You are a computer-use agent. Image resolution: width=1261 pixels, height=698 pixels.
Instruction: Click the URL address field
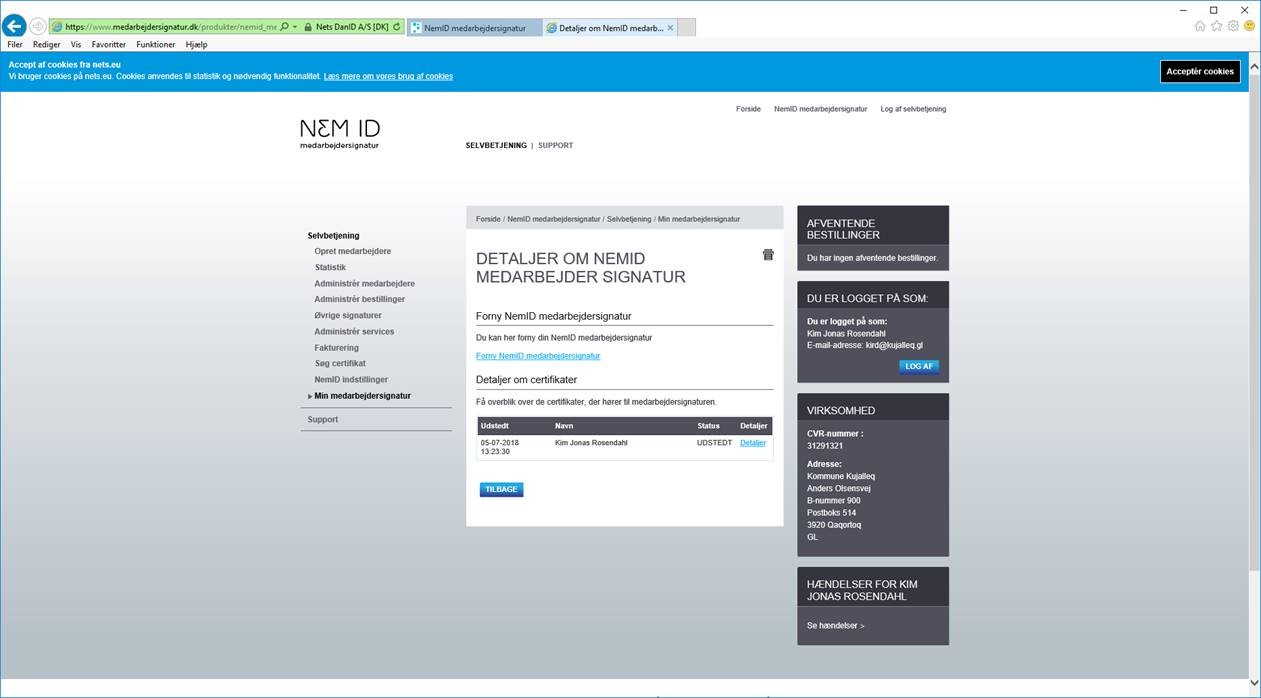170,27
